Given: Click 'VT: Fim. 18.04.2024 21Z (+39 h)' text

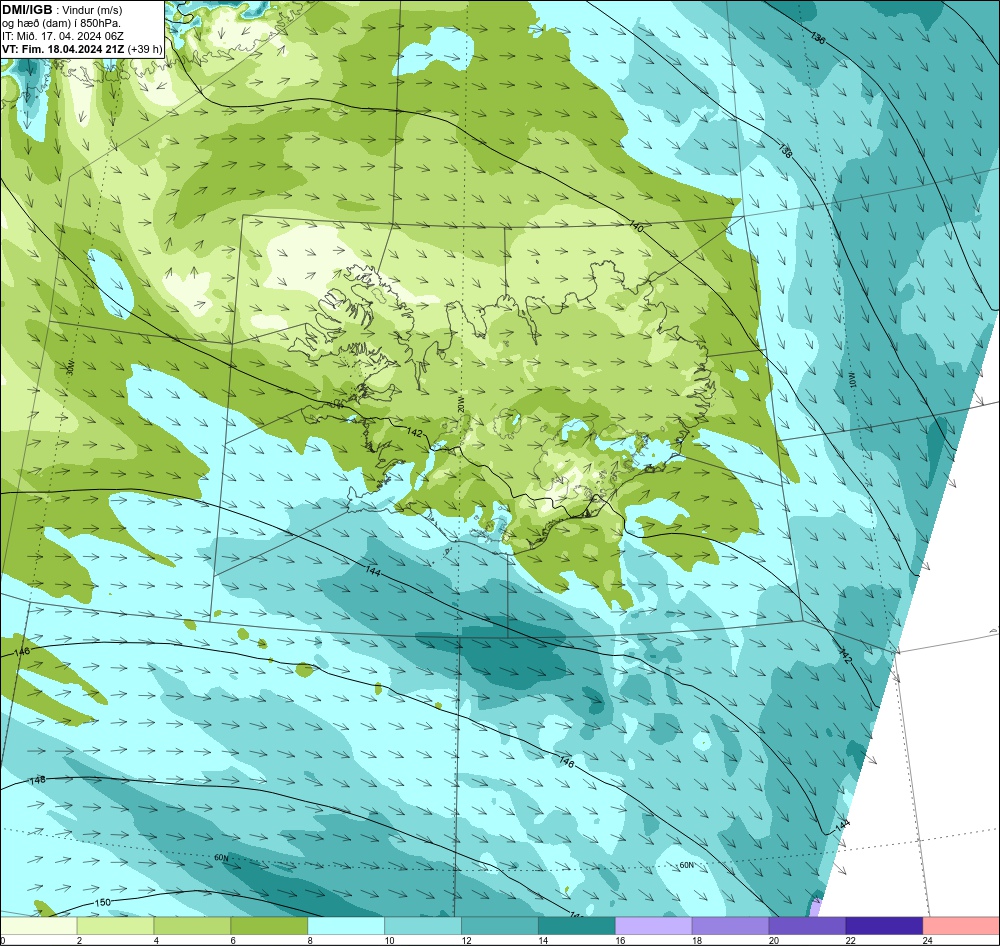Looking at the screenshot, I should coord(82,49).
